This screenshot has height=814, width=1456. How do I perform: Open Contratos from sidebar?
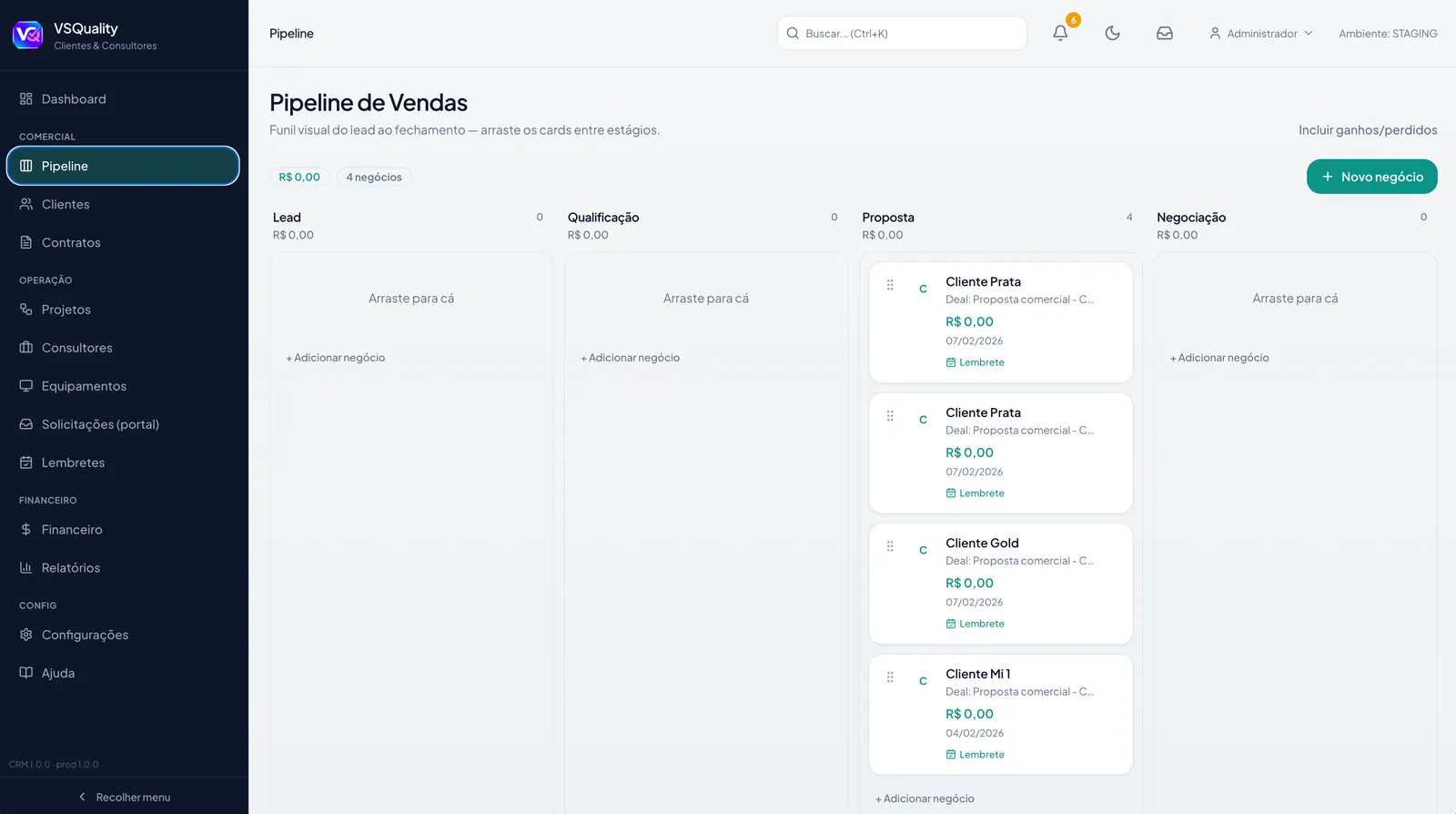pos(124,243)
